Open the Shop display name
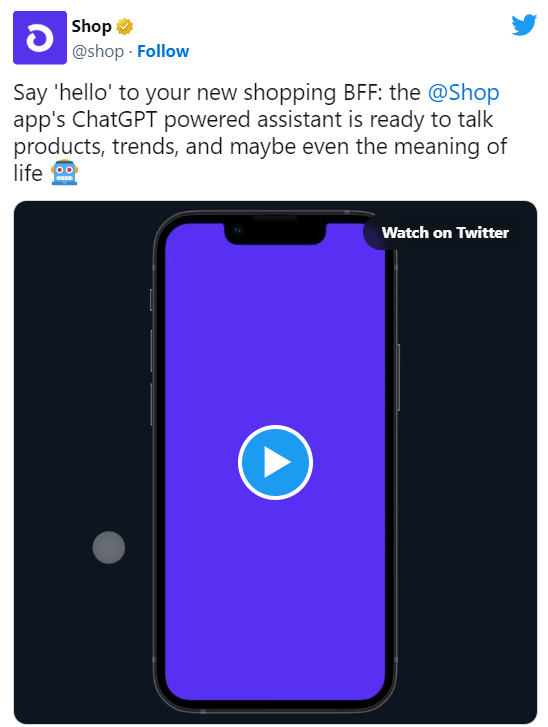548x727 pixels. pyautogui.click(x=91, y=26)
